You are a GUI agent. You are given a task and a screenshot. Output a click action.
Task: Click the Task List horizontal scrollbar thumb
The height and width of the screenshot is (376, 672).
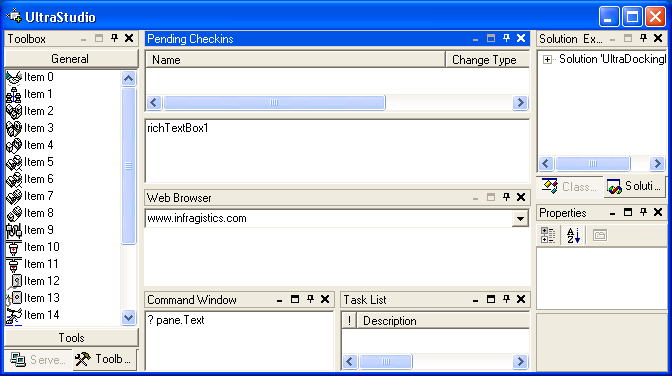[x=386, y=361]
